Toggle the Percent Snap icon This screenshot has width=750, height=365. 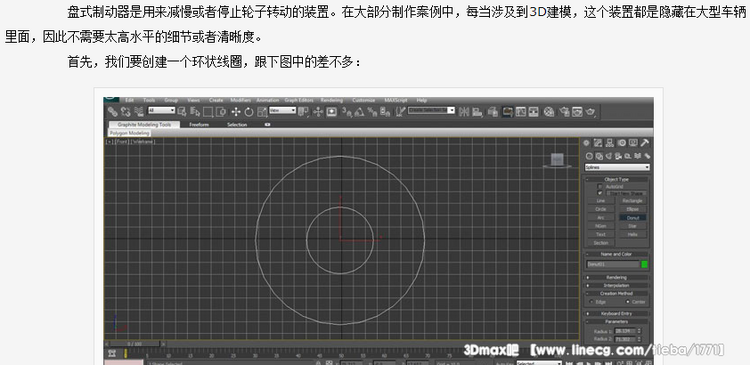(x=372, y=112)
